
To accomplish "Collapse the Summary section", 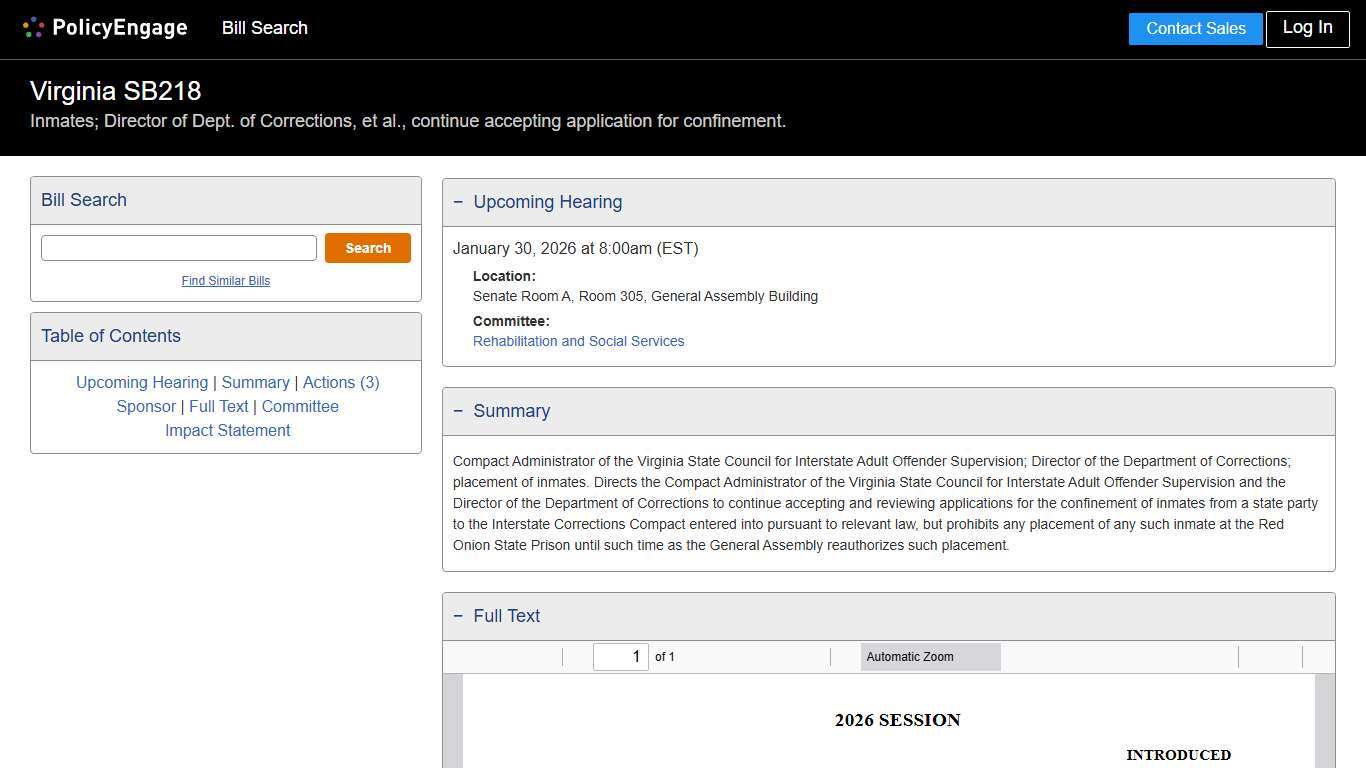I will coord(459,410).
